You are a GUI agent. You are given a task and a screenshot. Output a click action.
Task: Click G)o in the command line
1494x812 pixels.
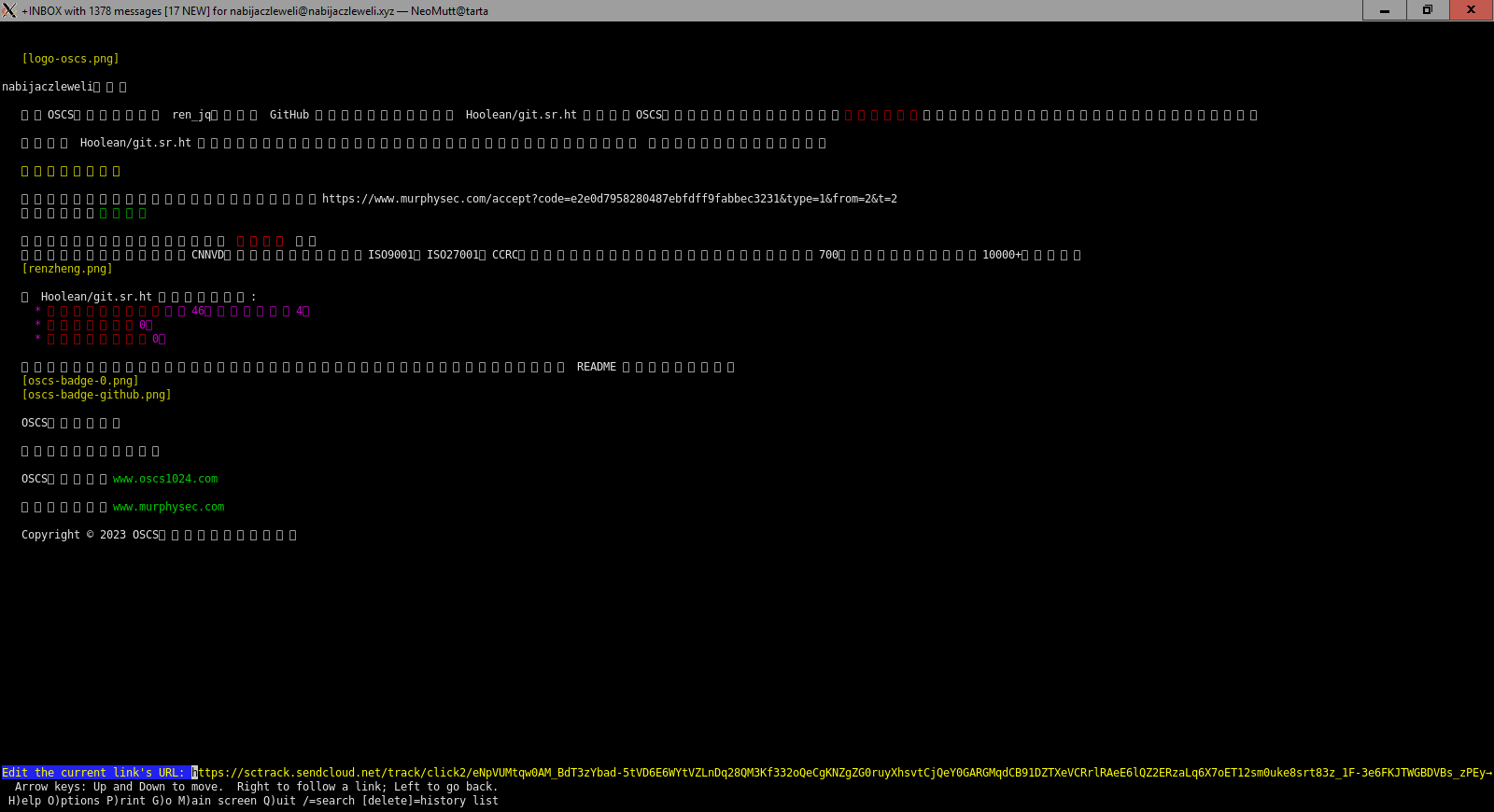pyautogui.click(x=162, y=801)
